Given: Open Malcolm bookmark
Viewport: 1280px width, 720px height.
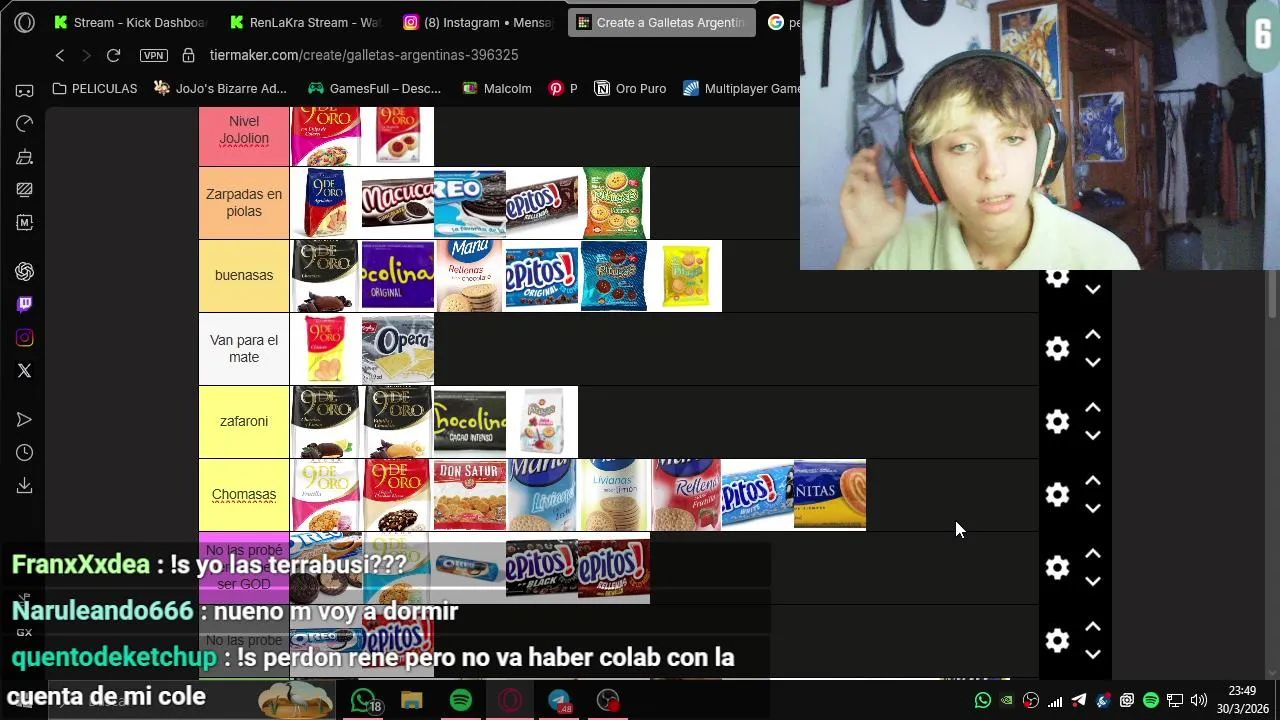Looking at the screenshot, I should (x=497, y=88).
